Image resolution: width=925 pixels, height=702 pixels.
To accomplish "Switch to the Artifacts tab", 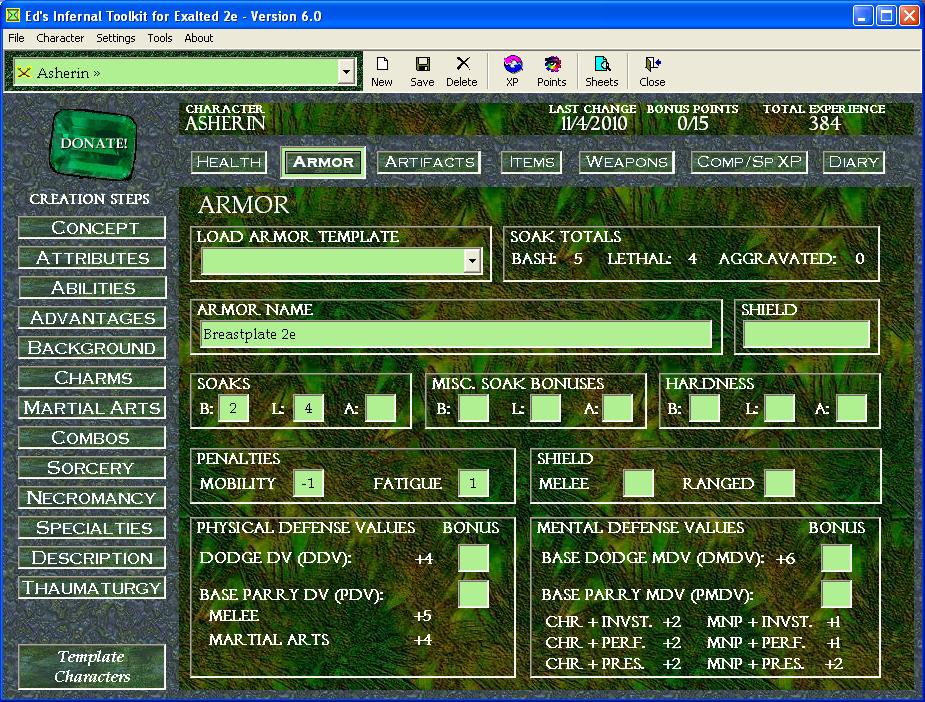I will 429,162.
